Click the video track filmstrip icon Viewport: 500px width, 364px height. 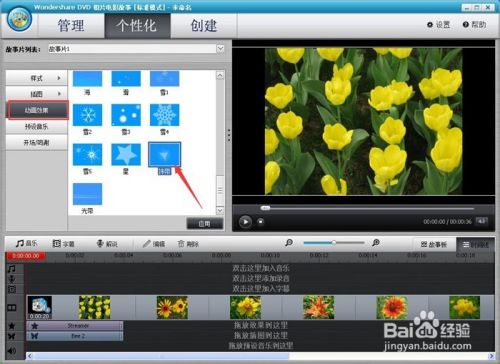[12, 308]
